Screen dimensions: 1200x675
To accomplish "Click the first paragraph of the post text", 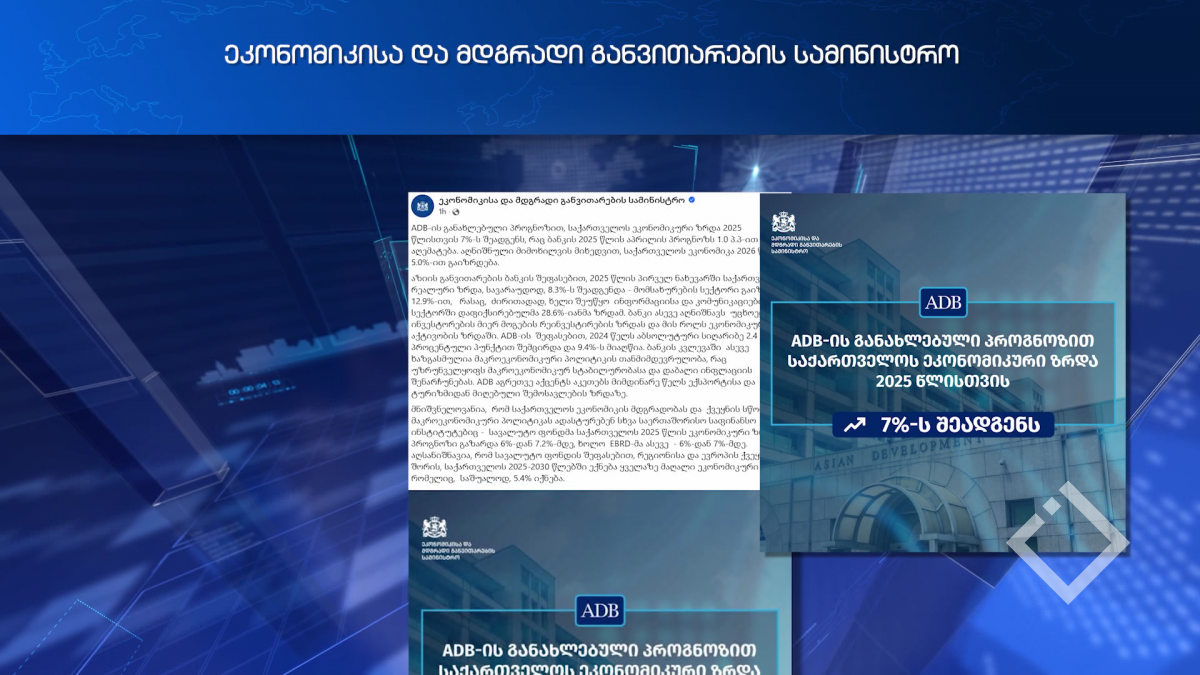I will pos(585,242).
